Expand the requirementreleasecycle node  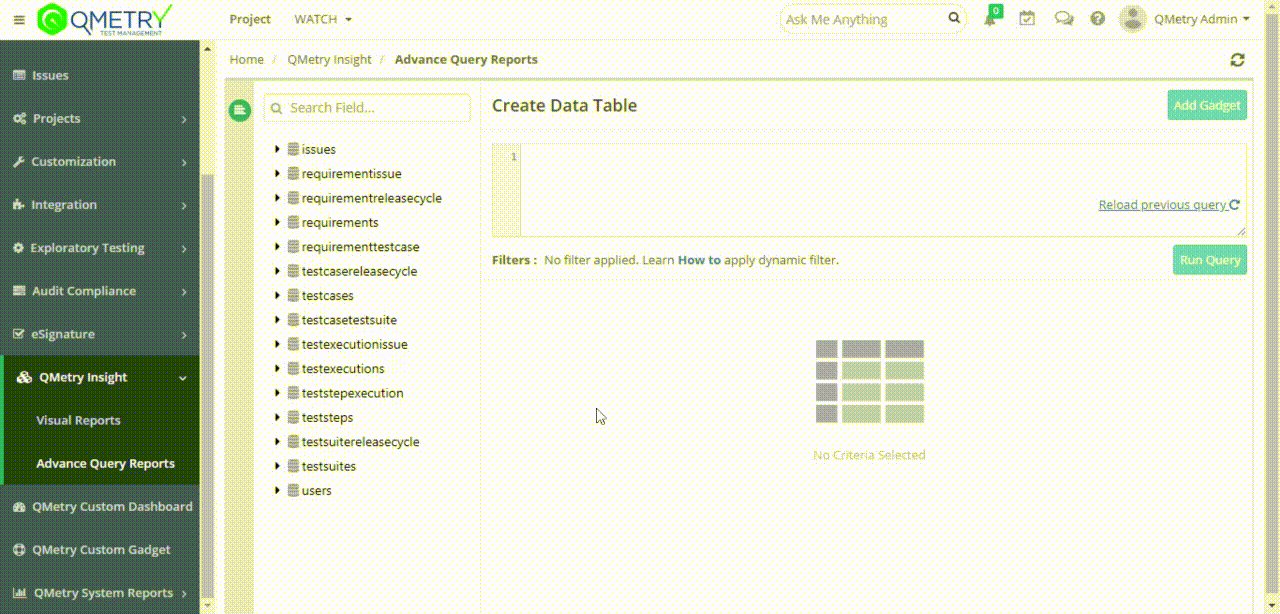277,198
